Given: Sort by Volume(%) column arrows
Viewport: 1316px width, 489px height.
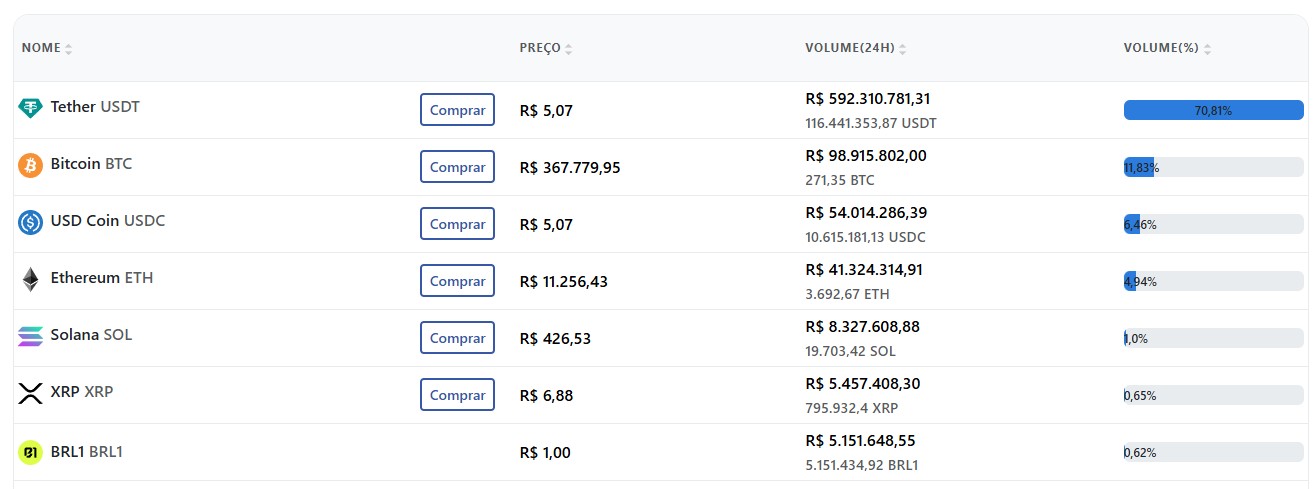Looking at the screenshot, I should pyautogui.click(x=1208, y=49).
